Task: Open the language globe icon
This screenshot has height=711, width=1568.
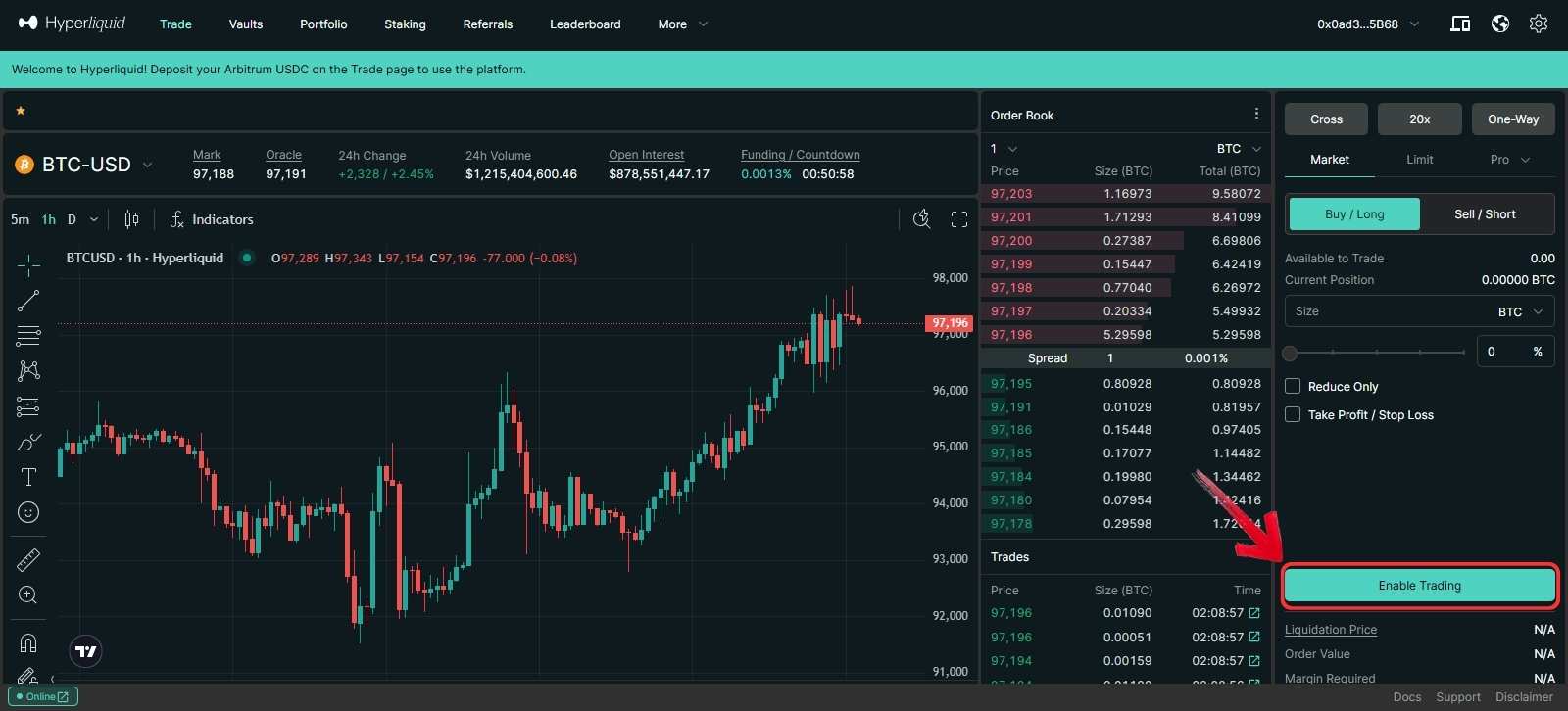Action: click(x=1500, y=24)
